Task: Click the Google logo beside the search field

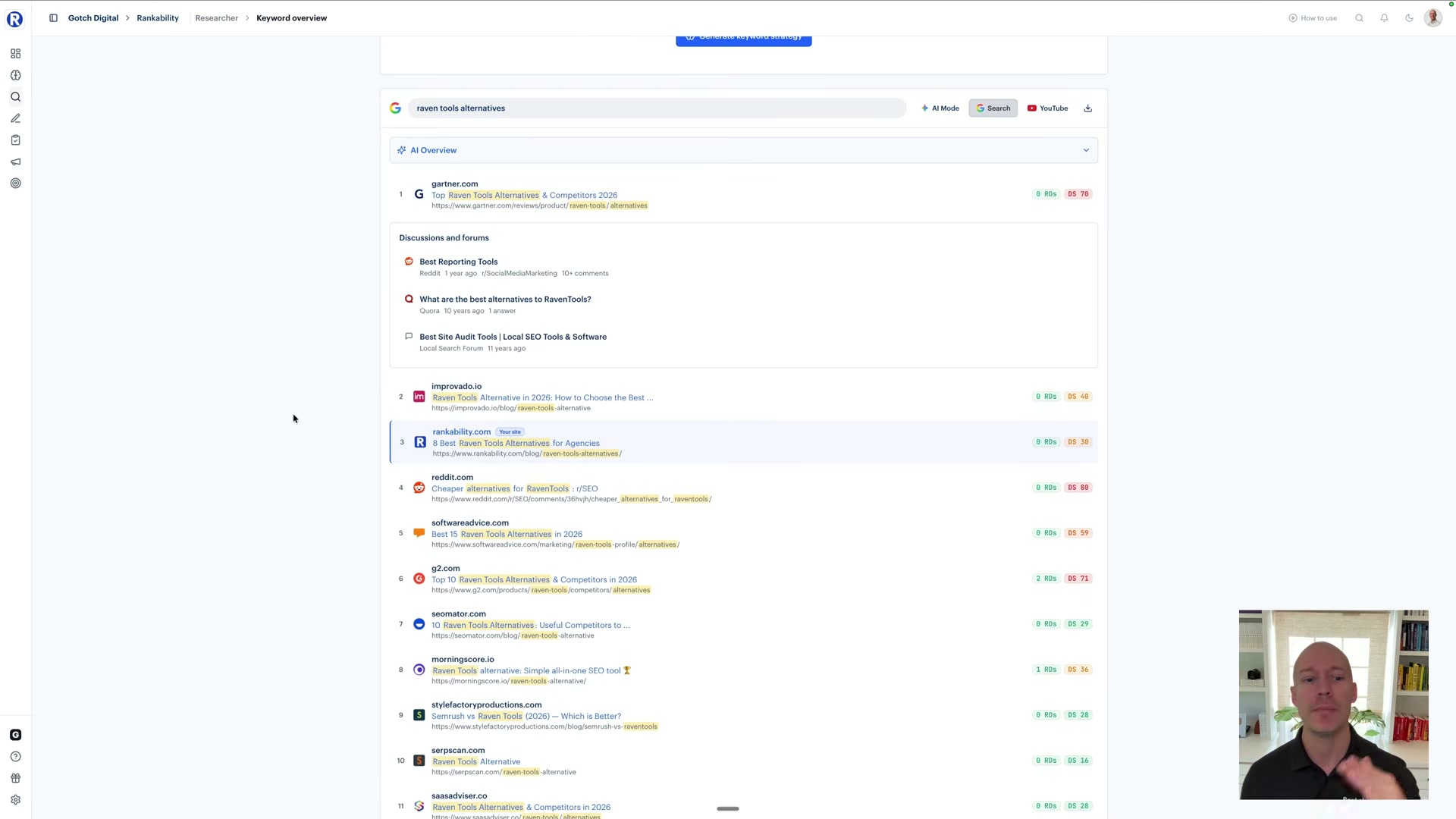Action: click(x=396, y=108)
